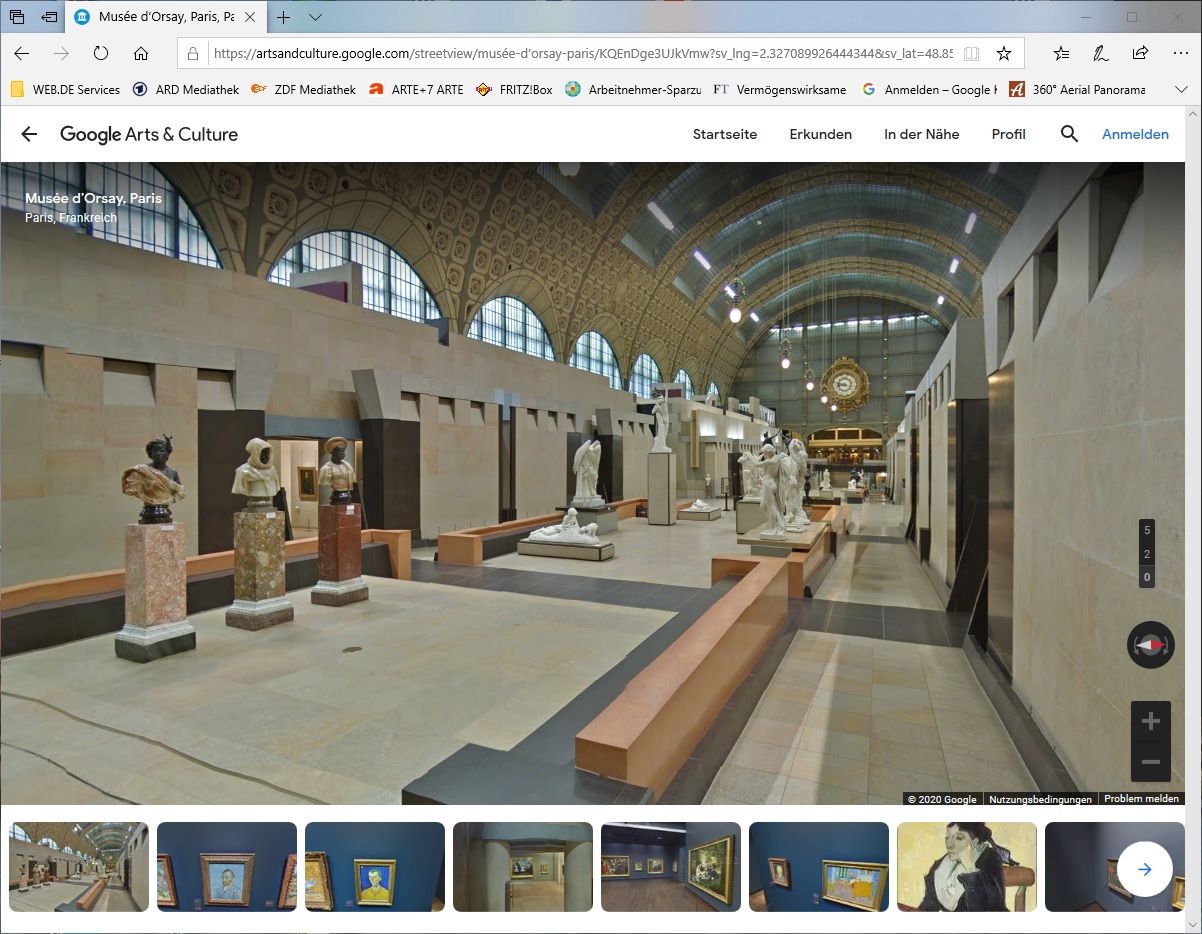Open the Erkunden menu item
Screen dimensions: 1202x934
coord(820,134)
